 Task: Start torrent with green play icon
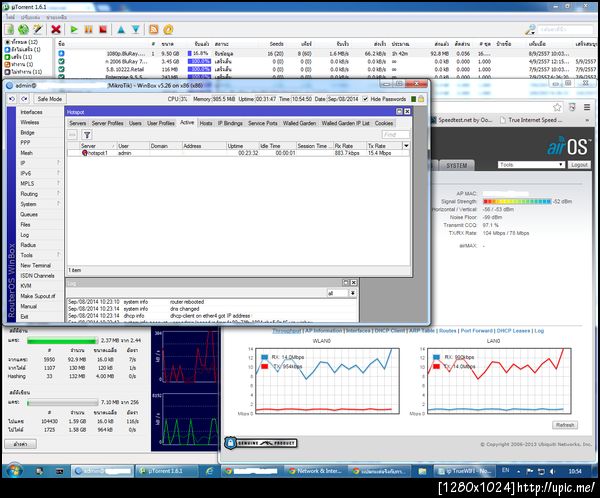pos(74,29)
